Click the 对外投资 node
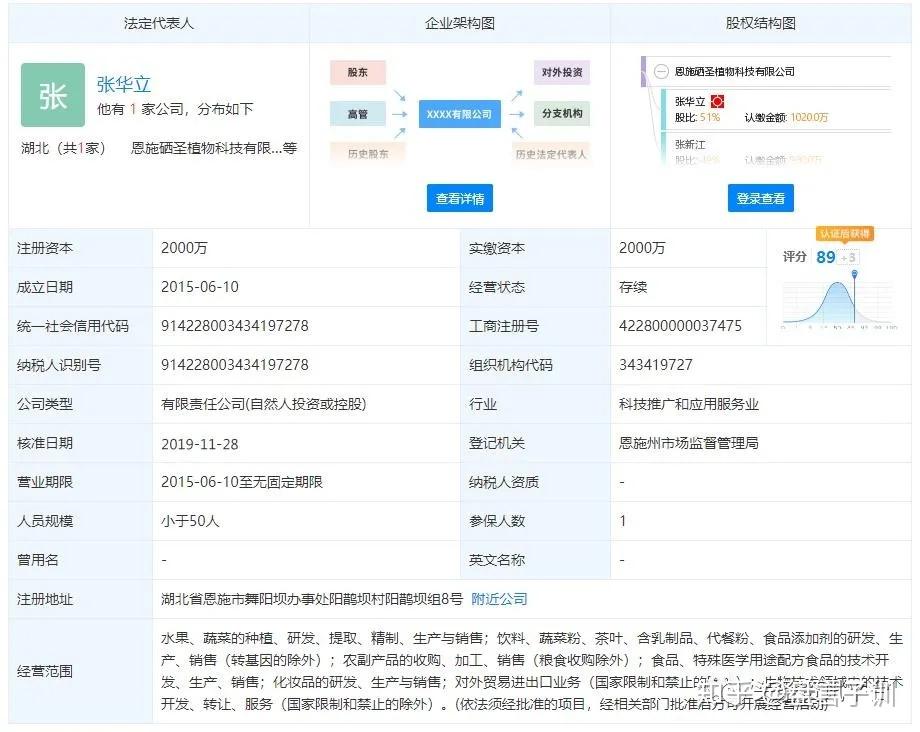 pyautogui.click(x=562, y=72)
